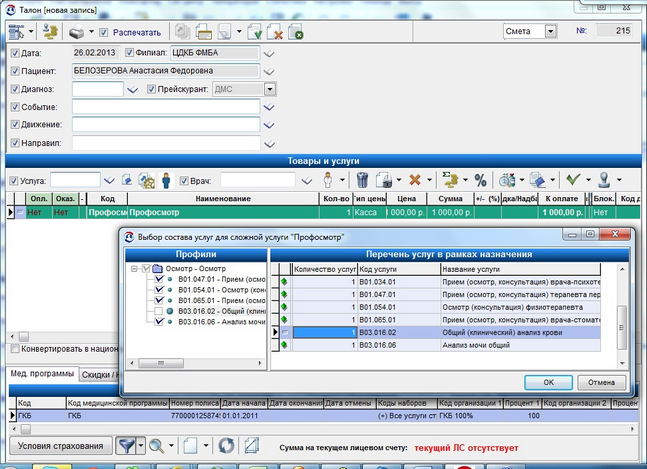The image size is (647, 469).
Task: Click the magnifier search icon in bottom toolbar
Action: pos(156,446)
